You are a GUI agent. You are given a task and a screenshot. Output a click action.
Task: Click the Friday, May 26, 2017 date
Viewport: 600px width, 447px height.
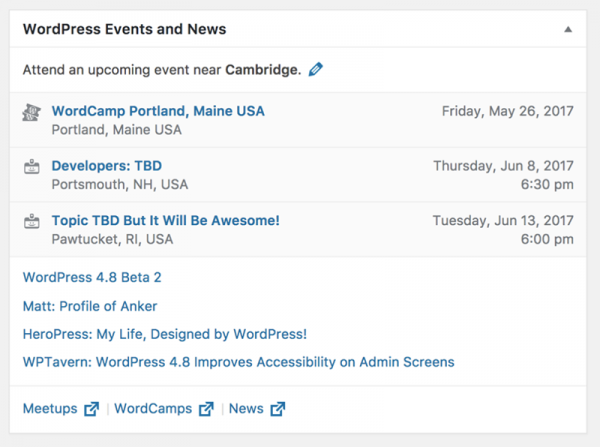(508, 111)
